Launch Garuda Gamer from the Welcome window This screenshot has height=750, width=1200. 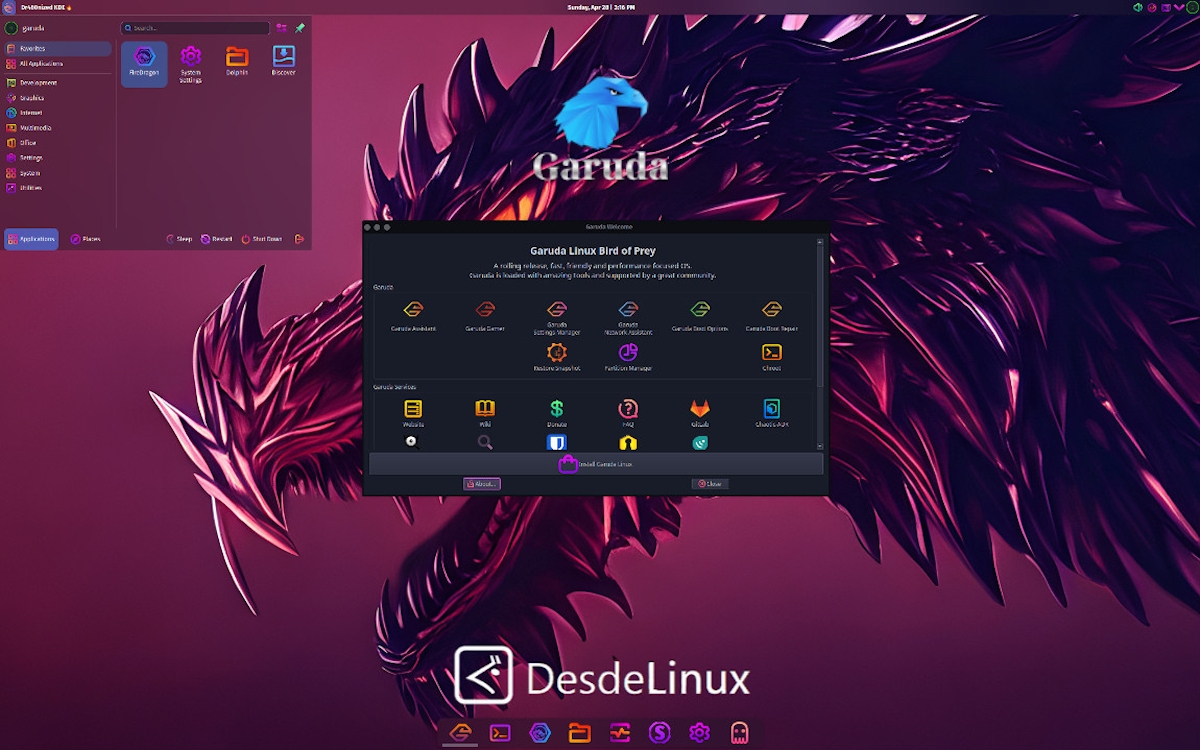coord(485,311)
